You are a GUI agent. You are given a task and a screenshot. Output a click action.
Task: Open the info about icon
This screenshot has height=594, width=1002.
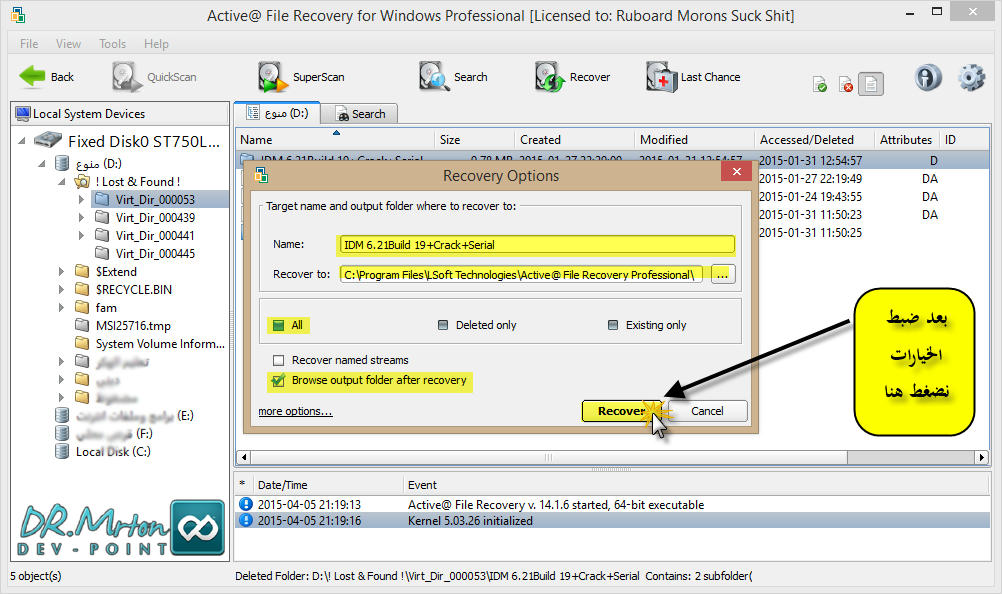pyautogui.click(x=928, y=77)
